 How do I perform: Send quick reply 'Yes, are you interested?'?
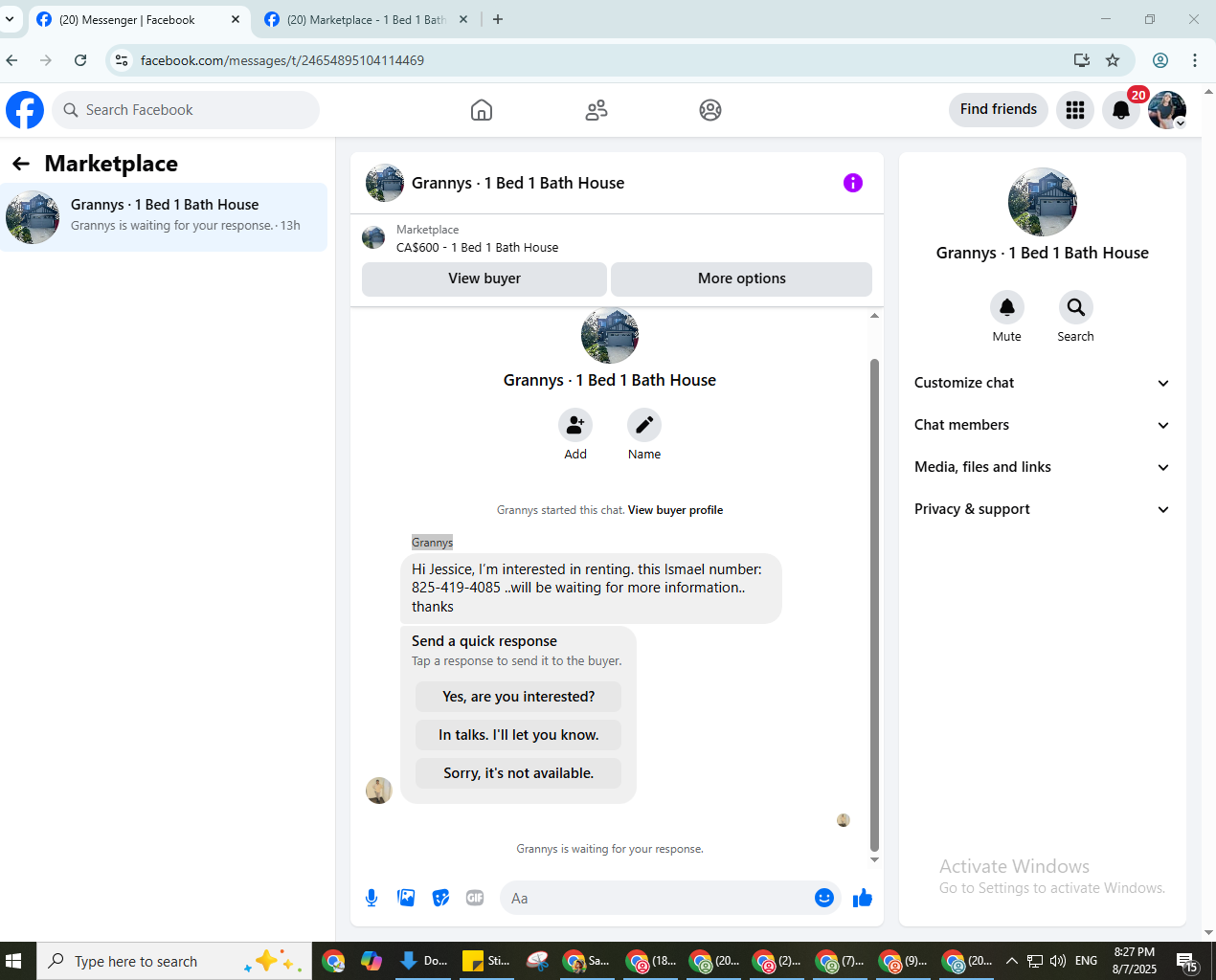pos(518,697)
